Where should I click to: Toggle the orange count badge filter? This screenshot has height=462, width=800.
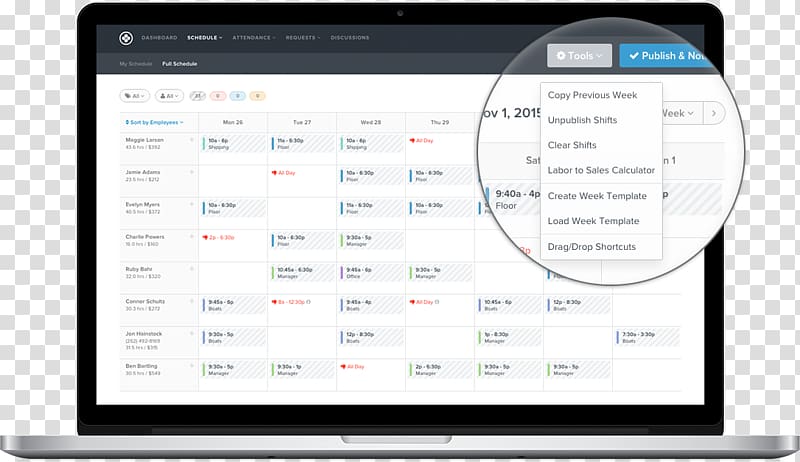coord(258,96)
